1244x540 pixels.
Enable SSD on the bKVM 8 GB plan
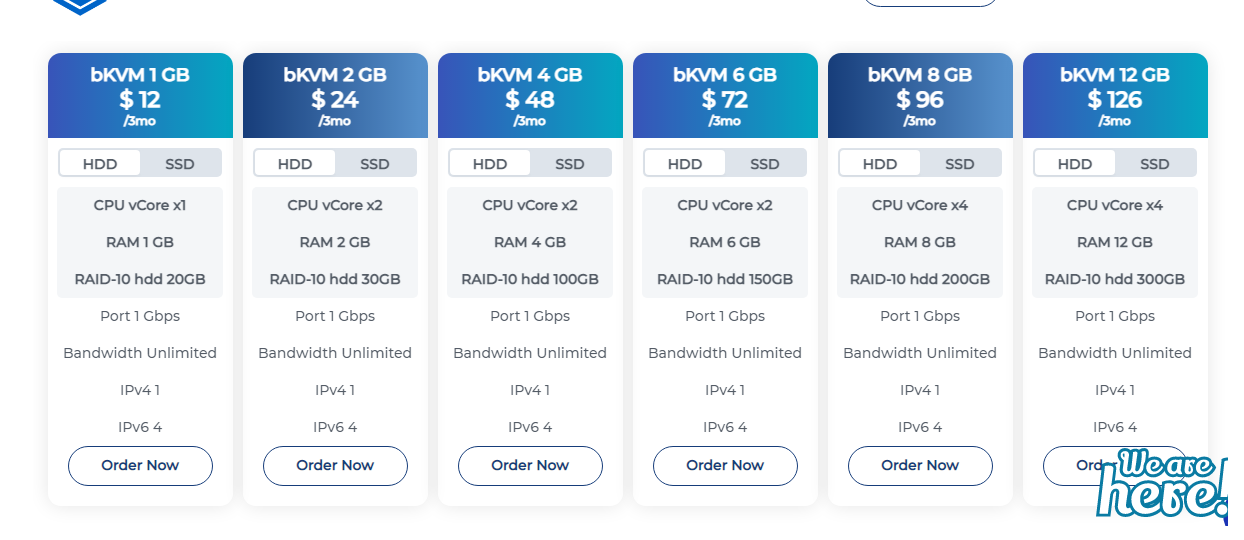[x=960, y=164]
